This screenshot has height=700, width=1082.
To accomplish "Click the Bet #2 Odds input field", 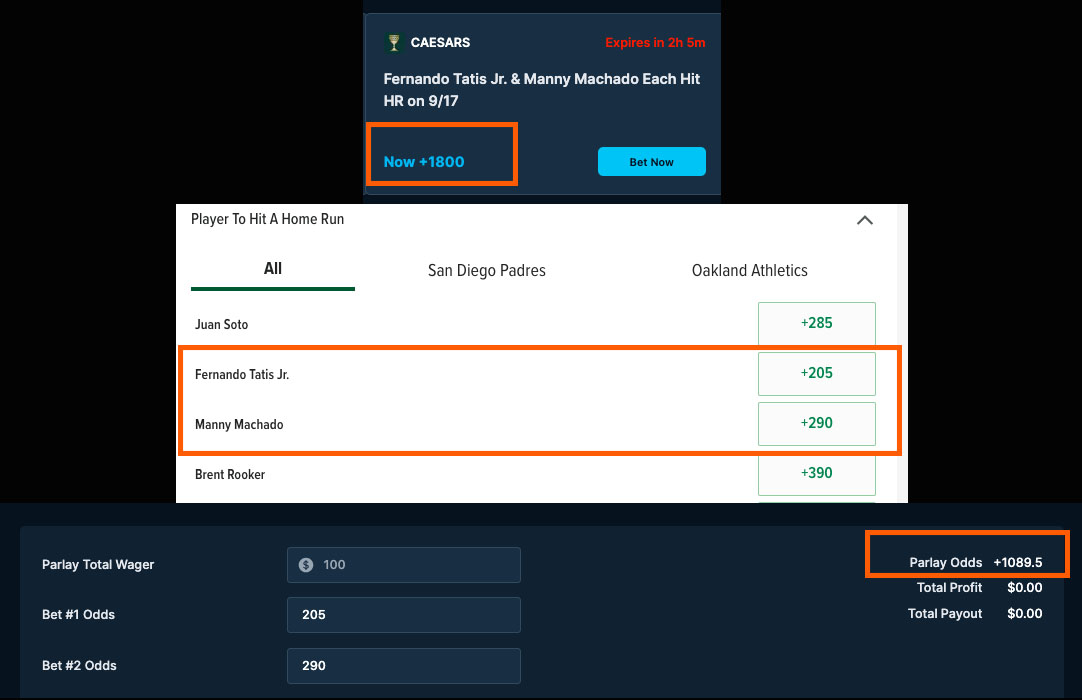I will 404,665.
